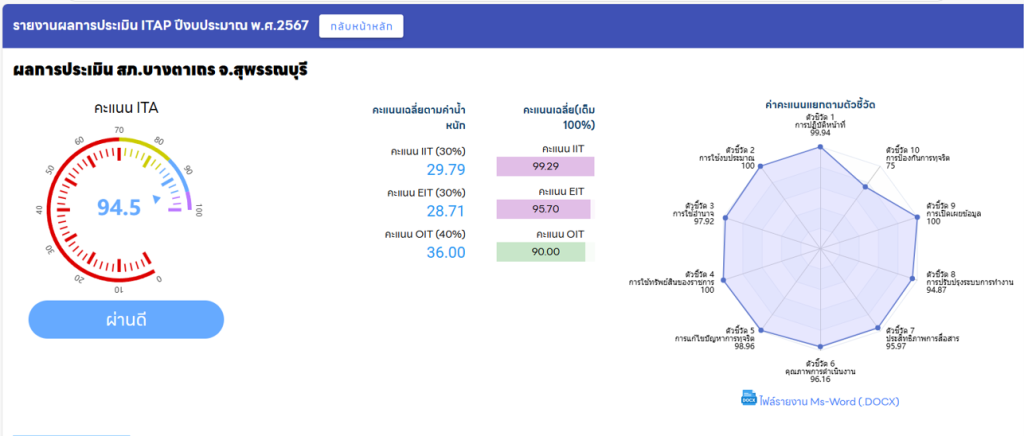Image resolution: width=1024 pixels, height=436 pixels.
Task: Click the gauge pointer triangle near 94.5
Action: (156, 200)
